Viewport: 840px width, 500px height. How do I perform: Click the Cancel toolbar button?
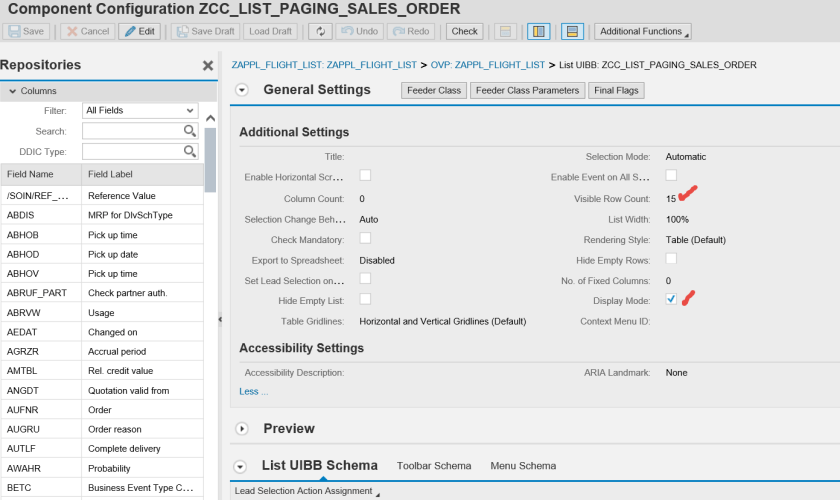pyautogui.click(x=88, y=32)
